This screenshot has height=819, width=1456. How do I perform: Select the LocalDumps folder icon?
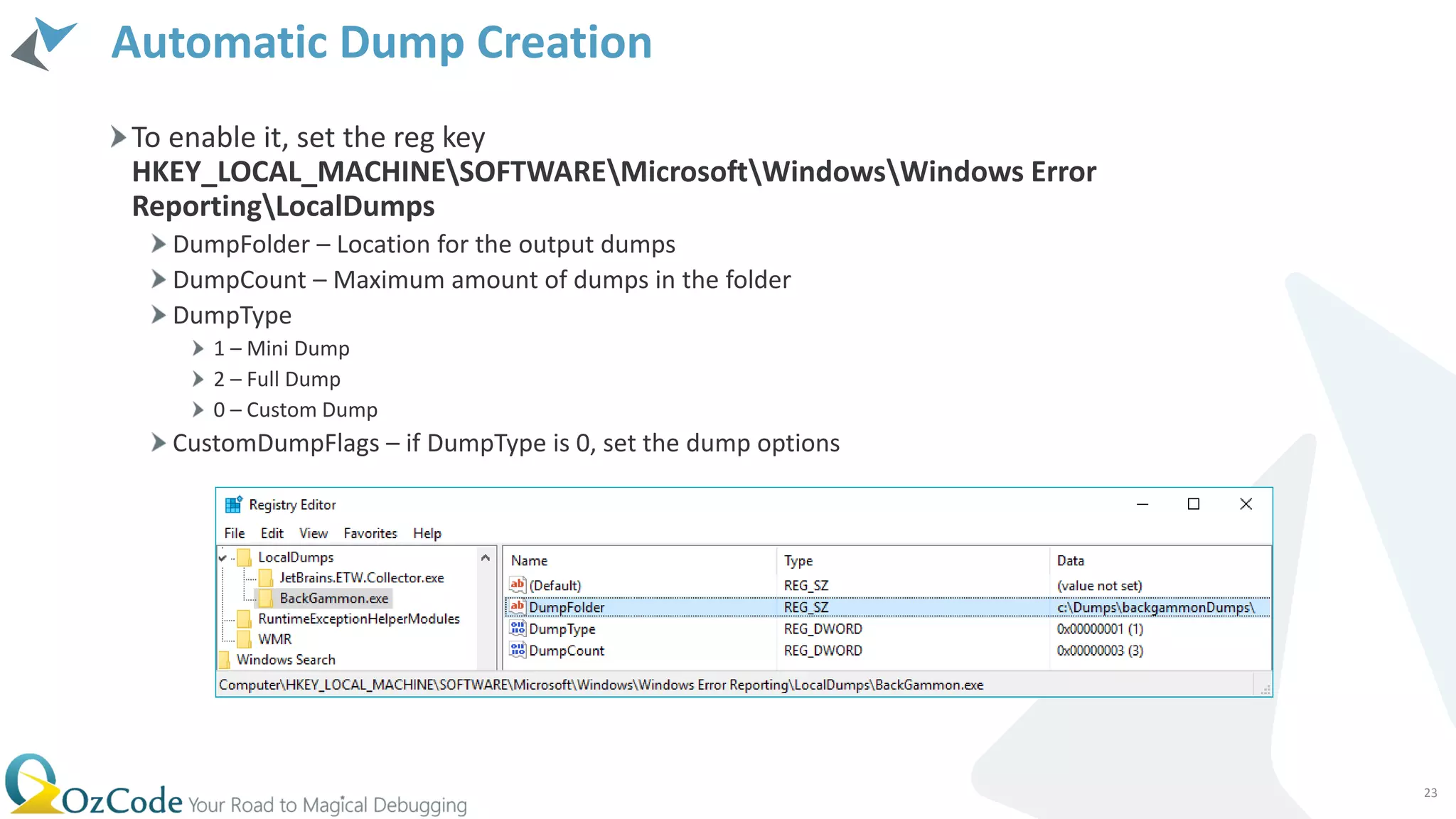[x=244, y=557]
